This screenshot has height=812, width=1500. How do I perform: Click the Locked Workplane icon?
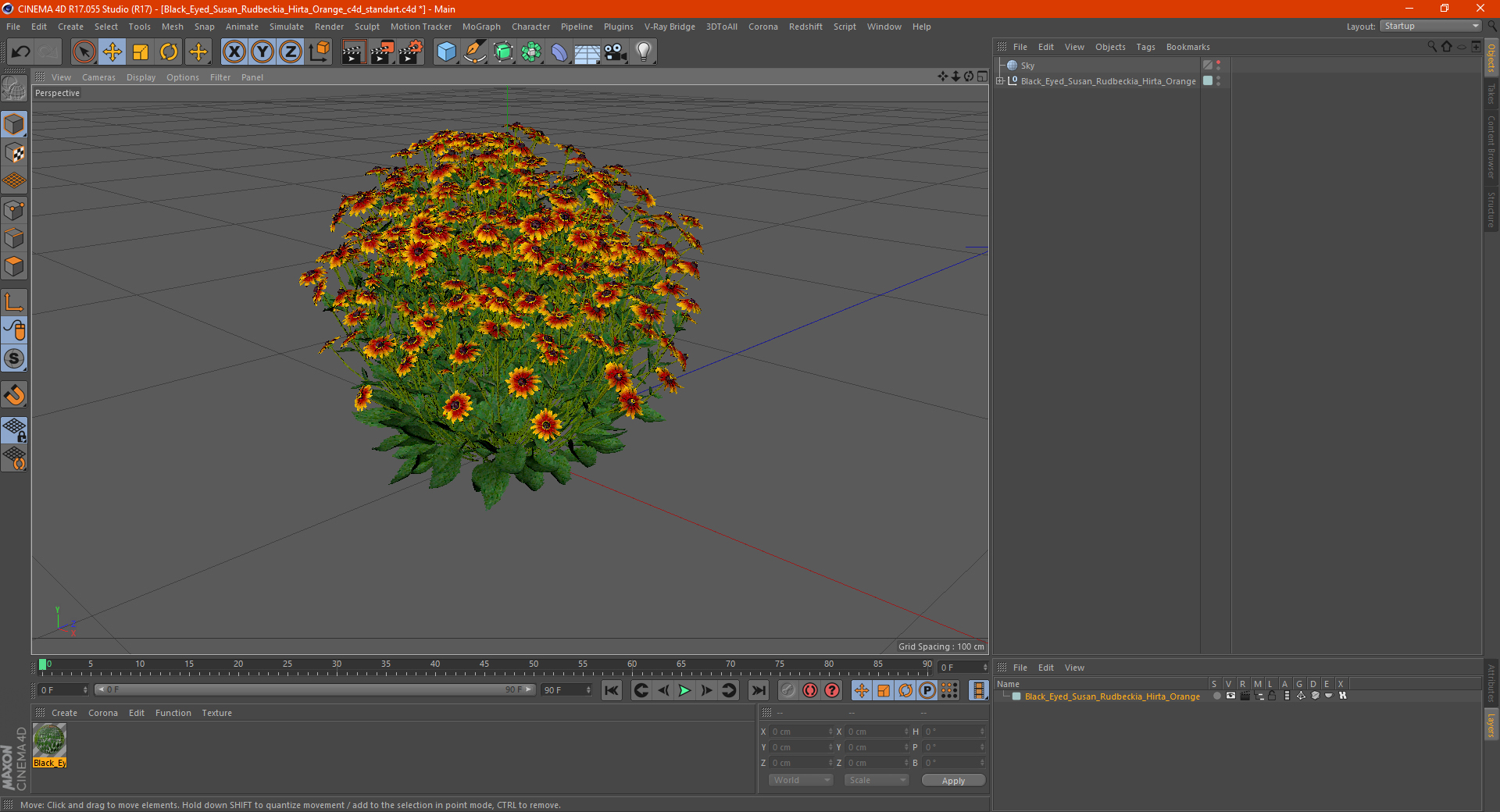pyautogui.click(x=14, y=430)
